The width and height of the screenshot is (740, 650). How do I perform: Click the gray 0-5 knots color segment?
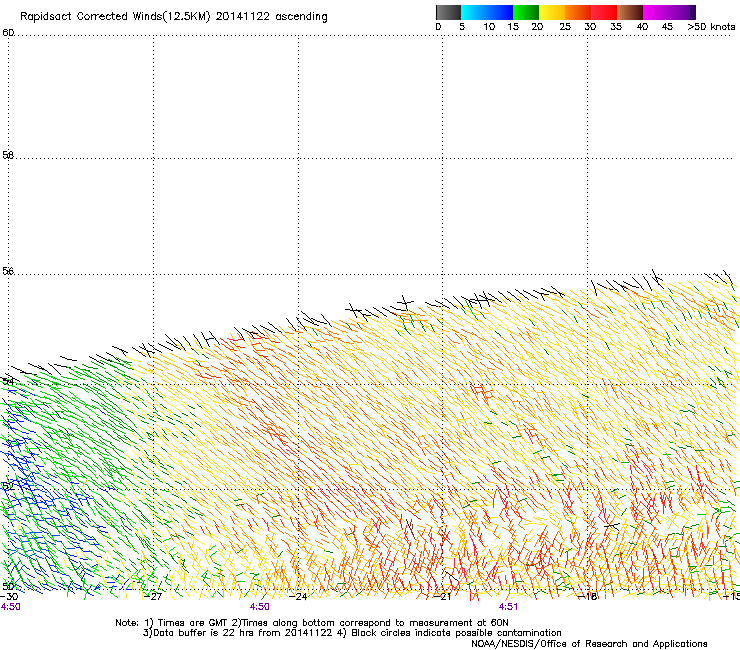click(x=448, y=12)
